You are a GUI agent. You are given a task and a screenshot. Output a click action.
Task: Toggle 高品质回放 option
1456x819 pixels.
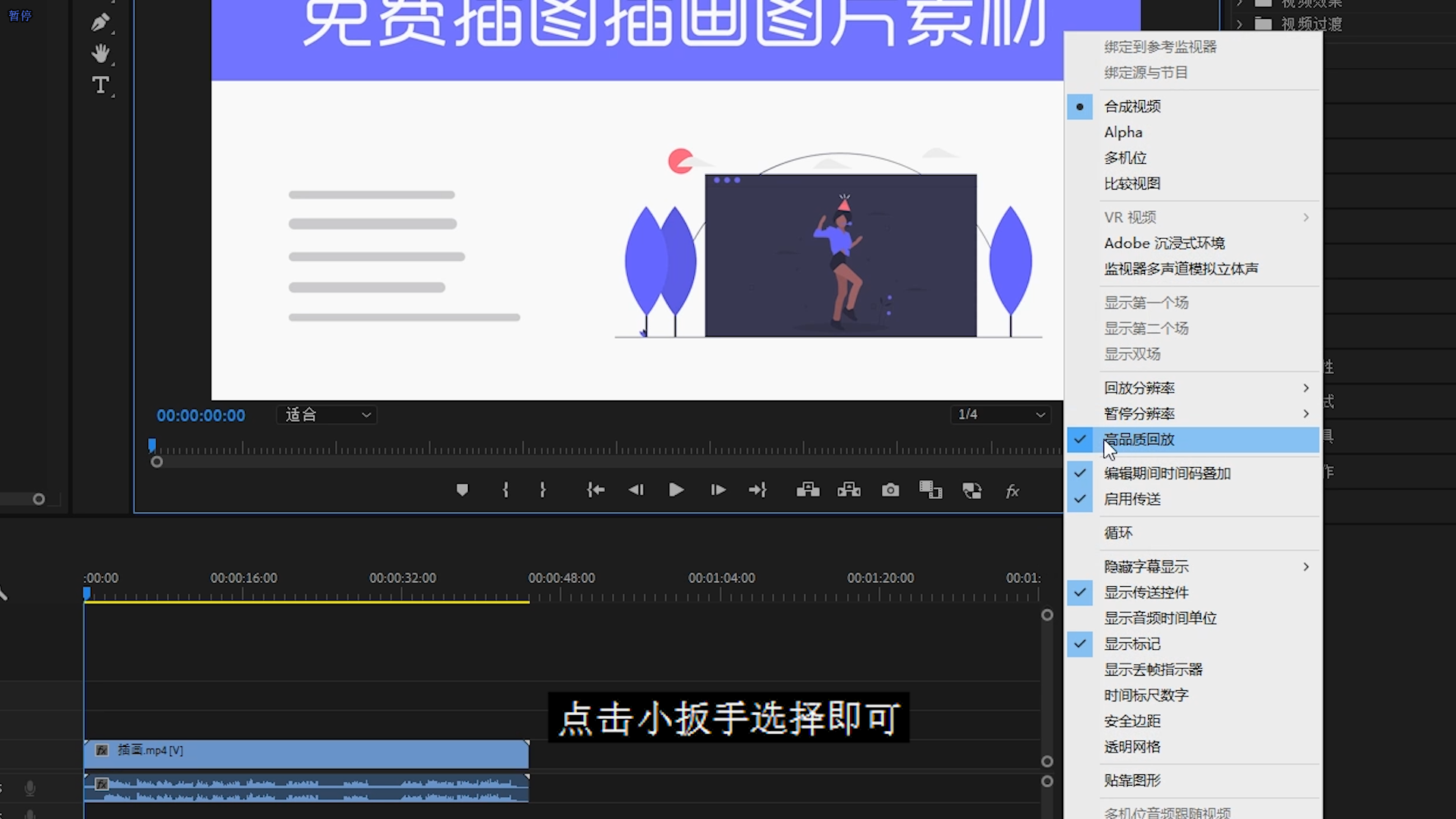(1194, 440)
